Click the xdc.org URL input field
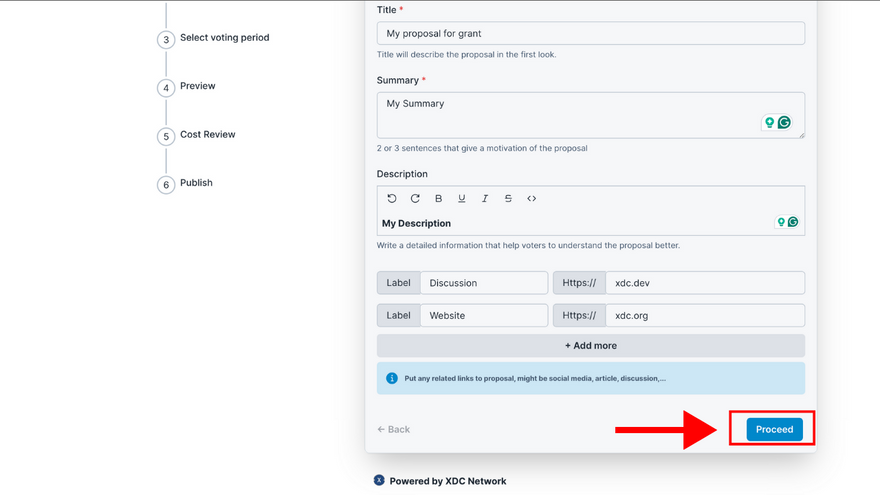 click(x=704, y=315)
